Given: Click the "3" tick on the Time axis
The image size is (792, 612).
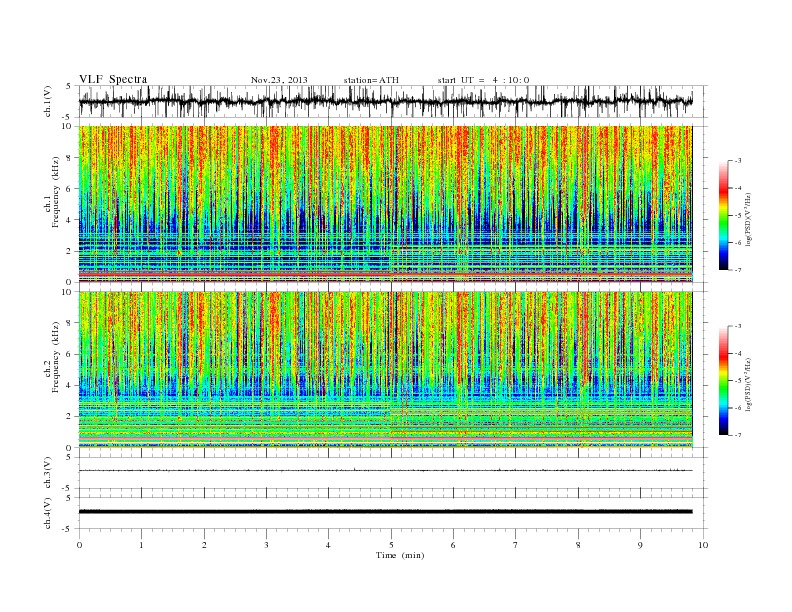Looking at the screenshot, I should [x=266, y=545].
